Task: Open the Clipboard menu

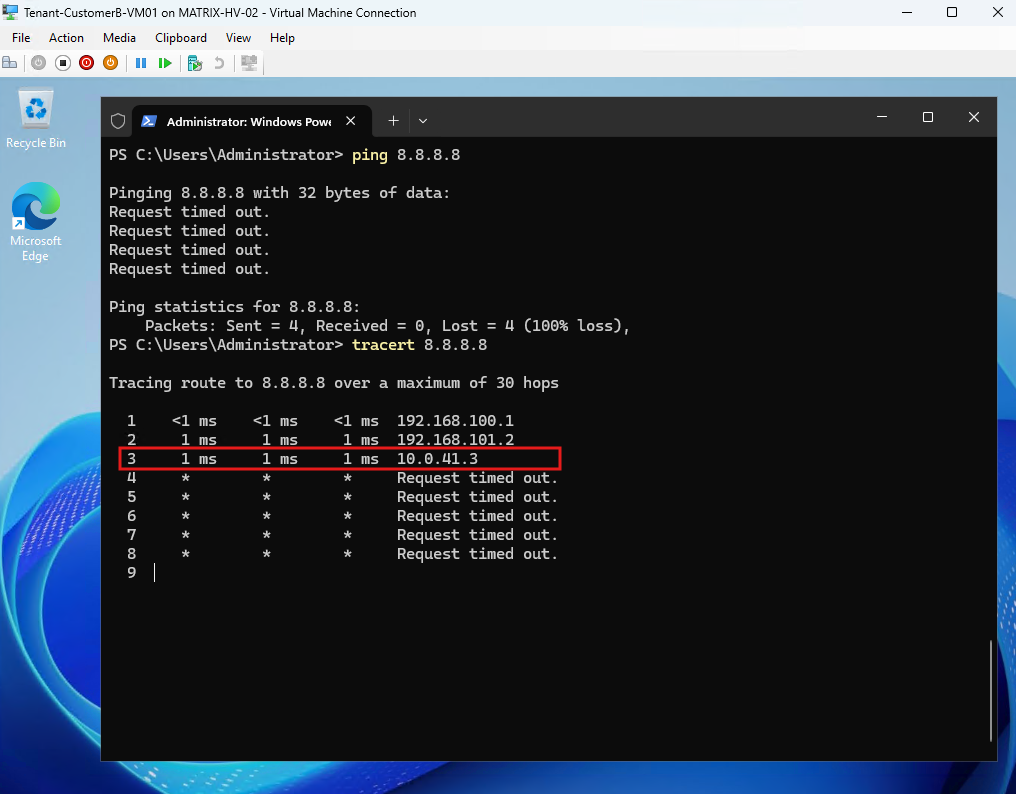Action: (181, 38)
